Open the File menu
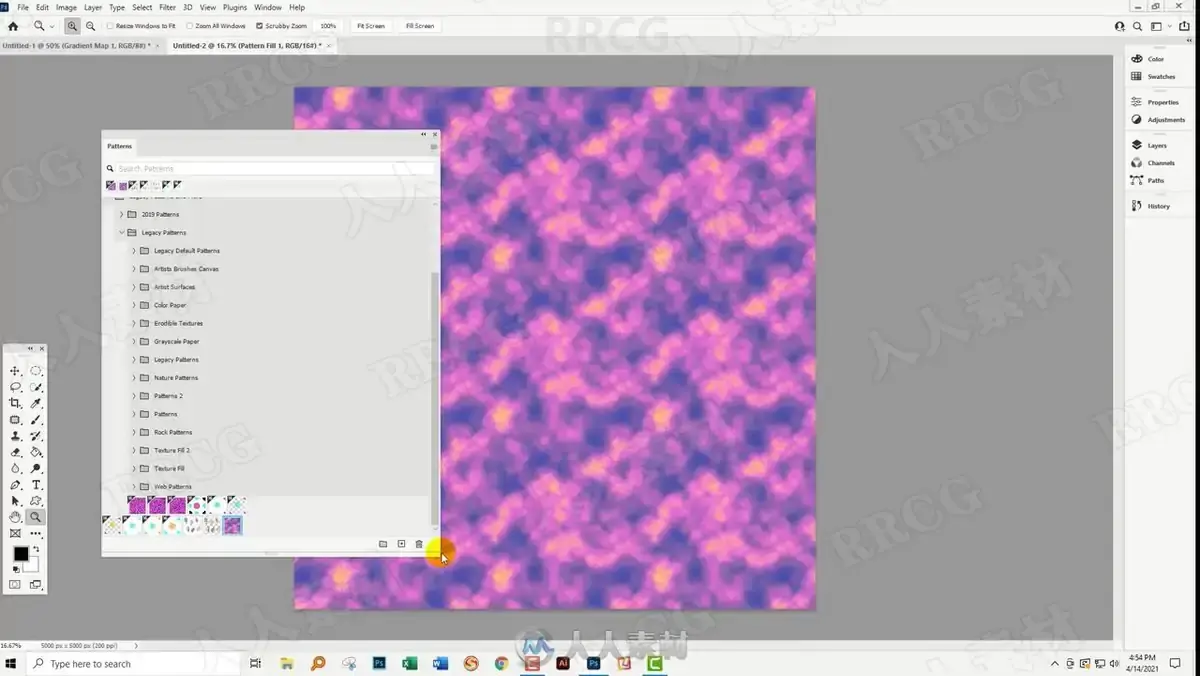This screenshot has width=1200, height=676. coord(23,7)
